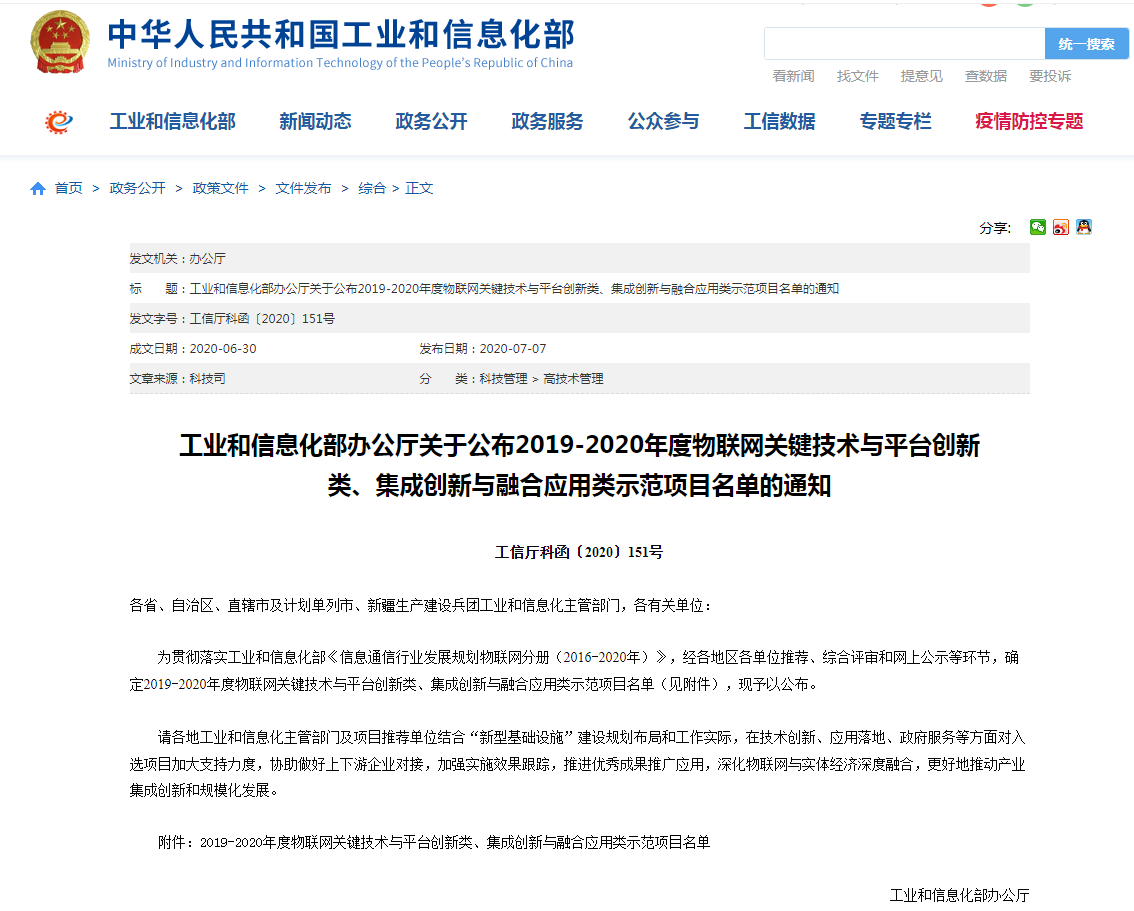Click the 成文日期：2020-06-30 text
Screen dimensions: 1134x911
coord(193,348)
